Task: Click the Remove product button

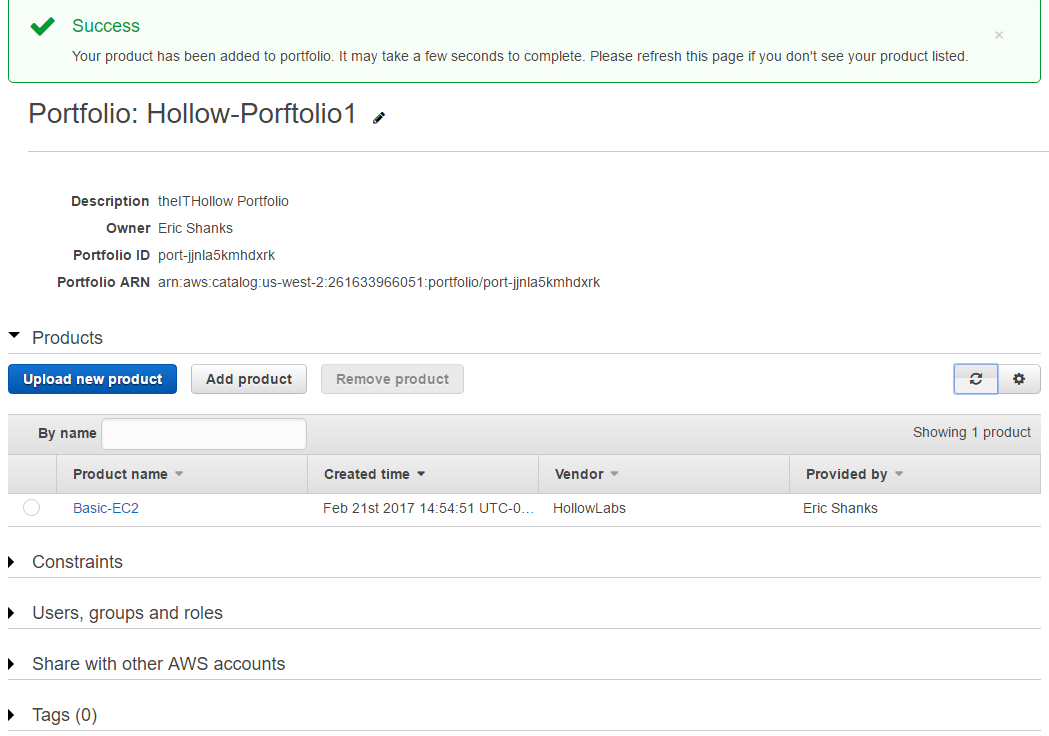Action: coord(392,379)
